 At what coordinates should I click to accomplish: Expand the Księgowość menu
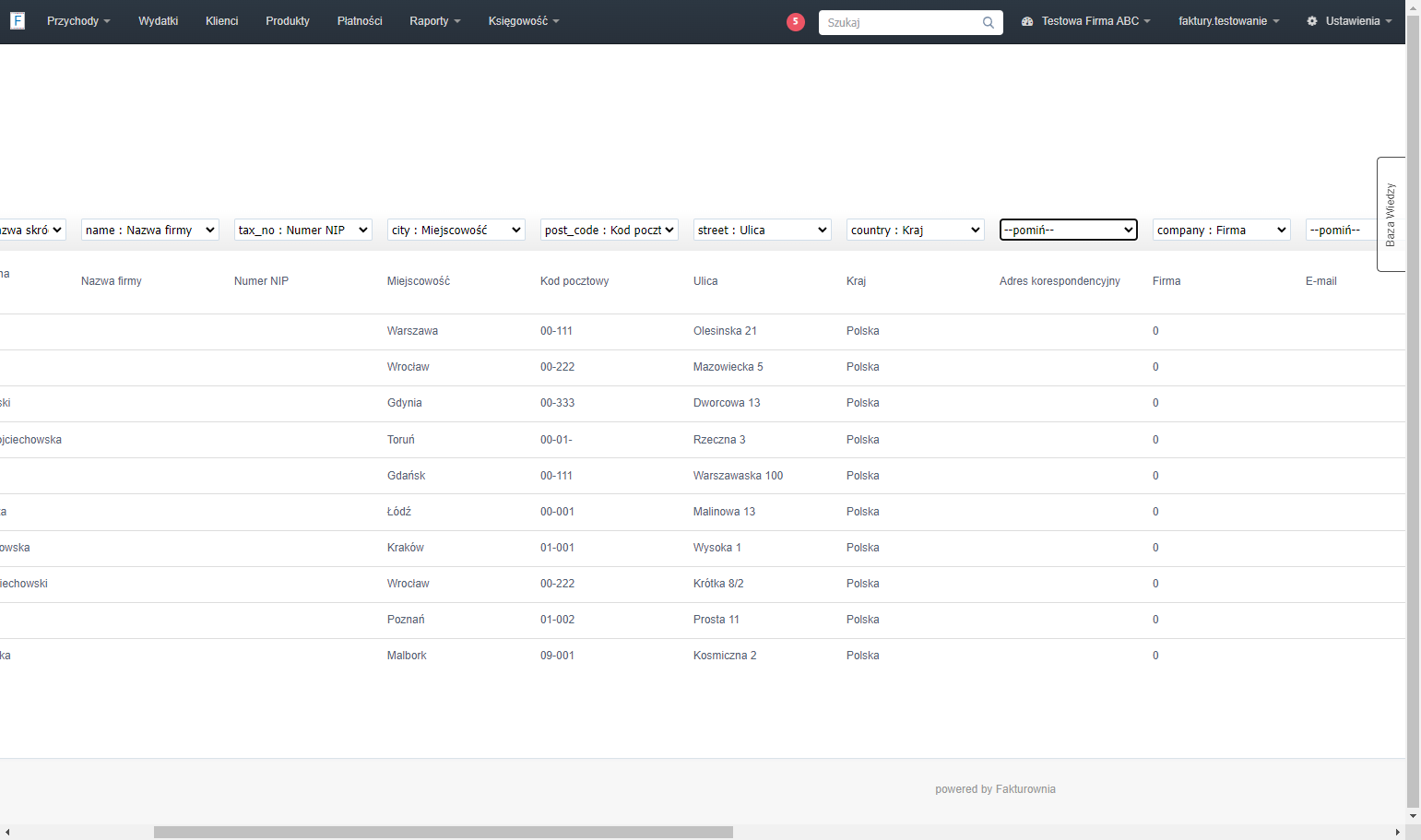coord(524,21)
